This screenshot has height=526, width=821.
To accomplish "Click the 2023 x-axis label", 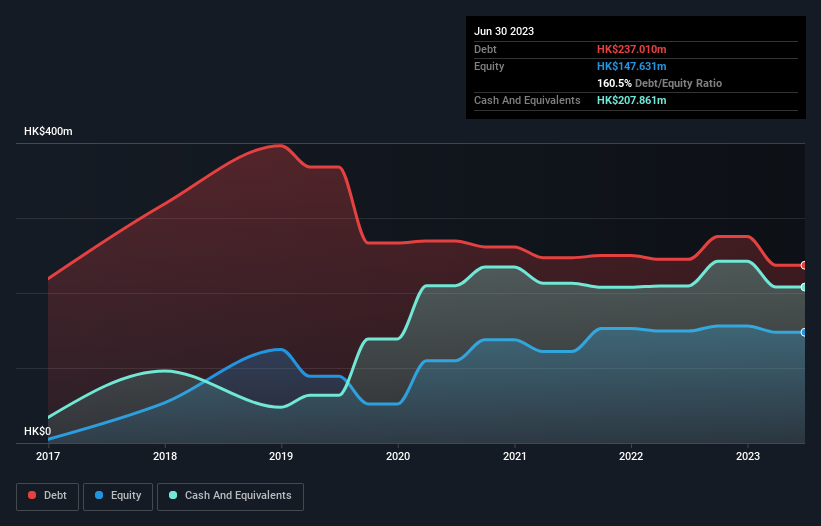I will pos(748,456).
